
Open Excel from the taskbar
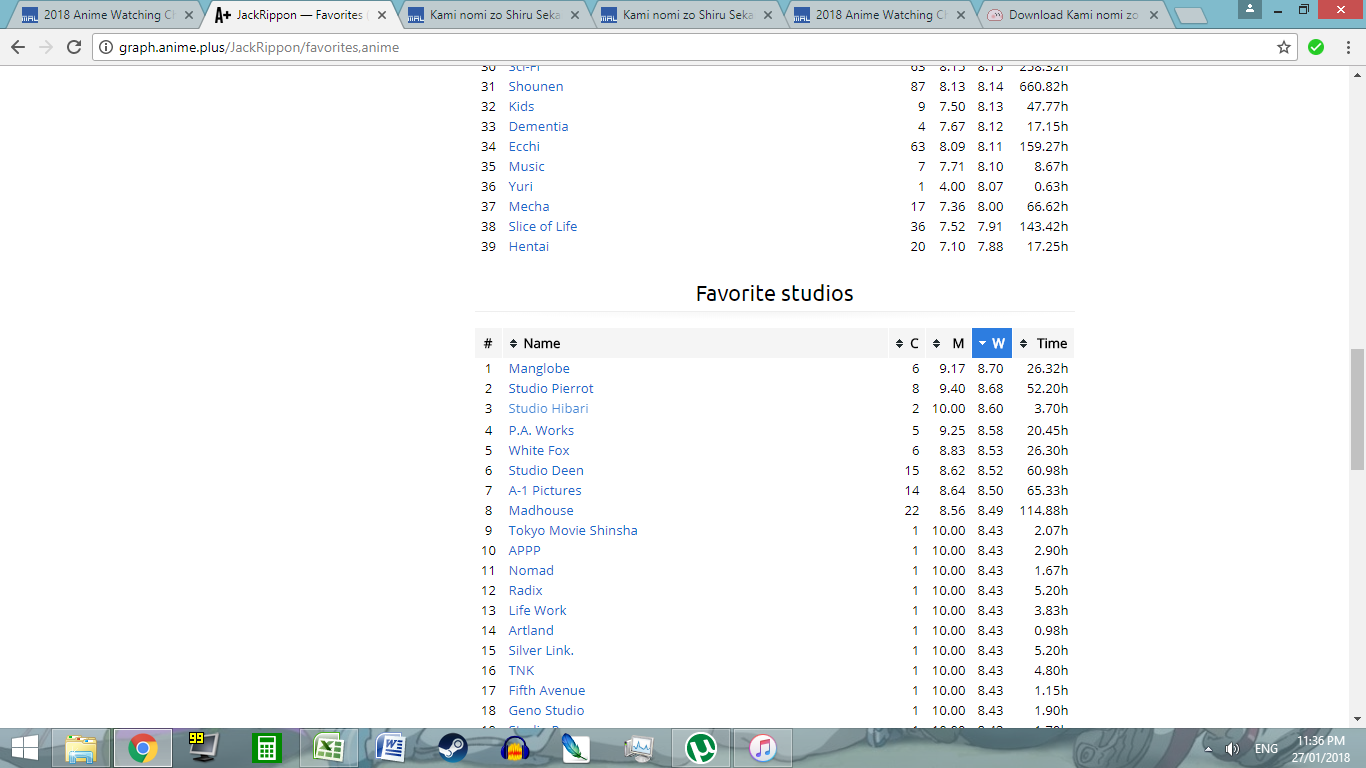click(328, 748)
